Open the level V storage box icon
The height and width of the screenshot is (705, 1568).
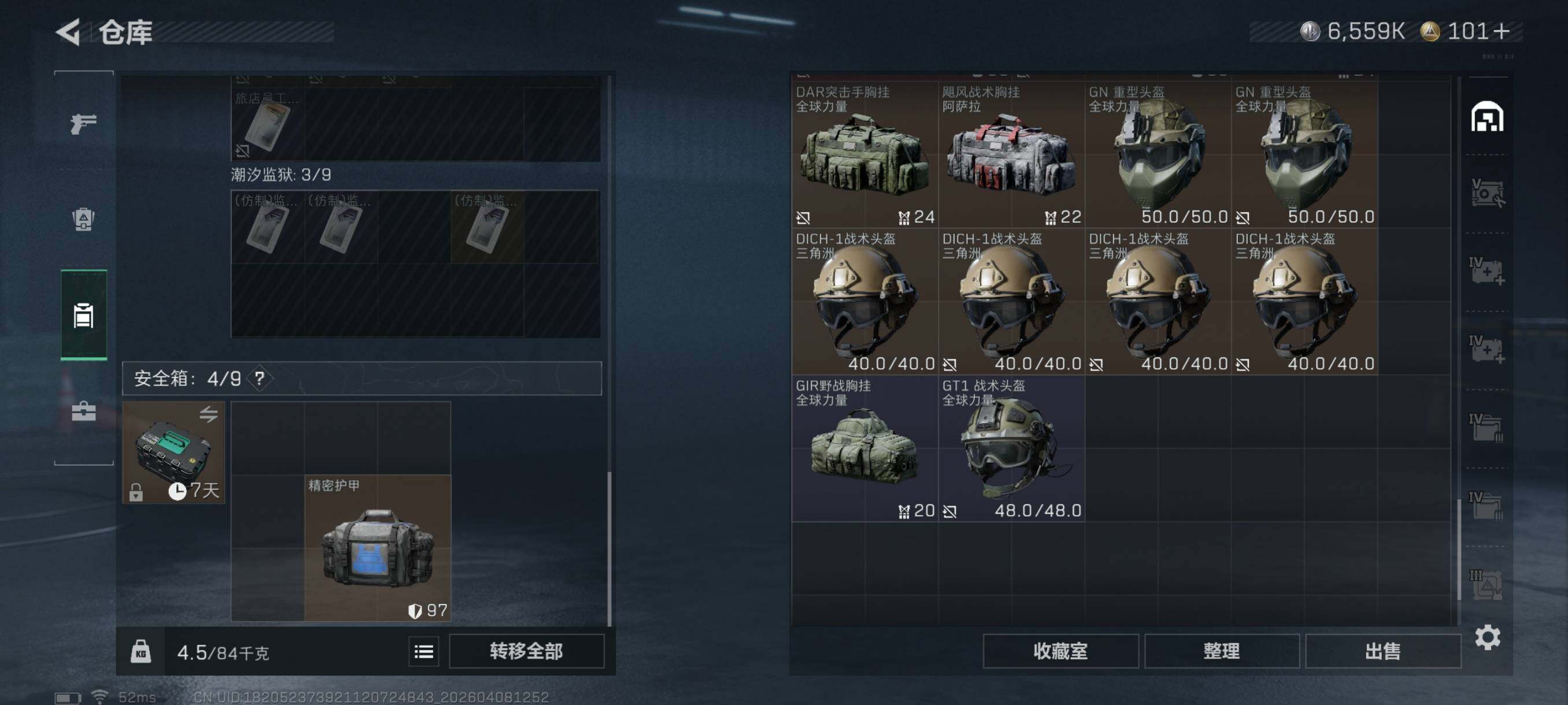(x=1487, y=193)
